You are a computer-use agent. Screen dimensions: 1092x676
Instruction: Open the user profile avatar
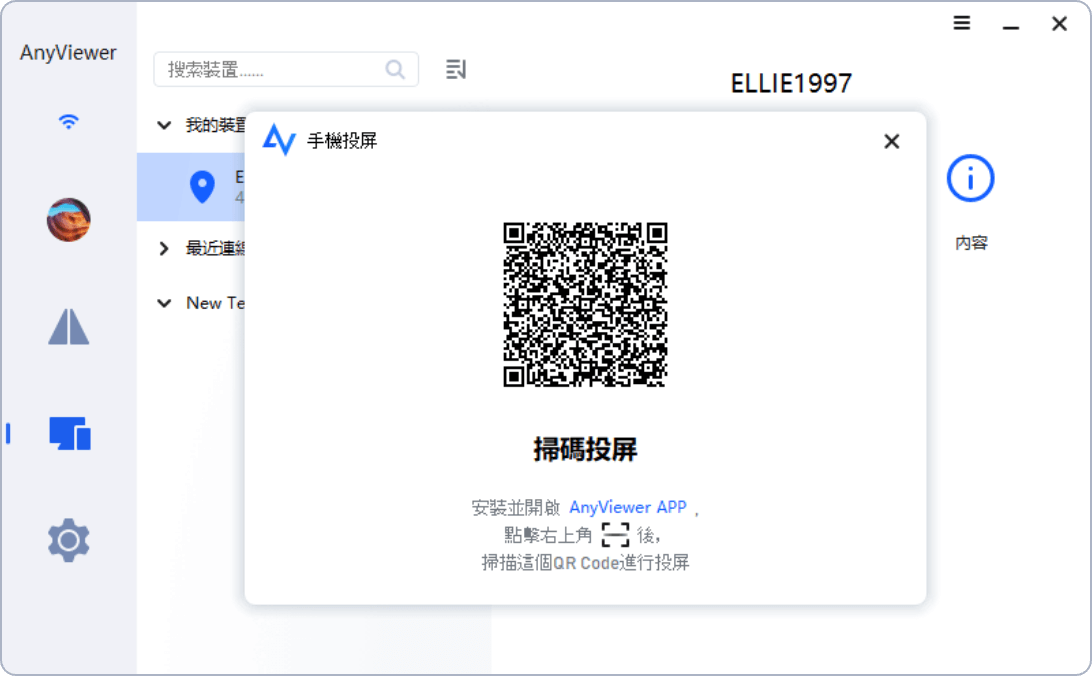tap(69, 219)
